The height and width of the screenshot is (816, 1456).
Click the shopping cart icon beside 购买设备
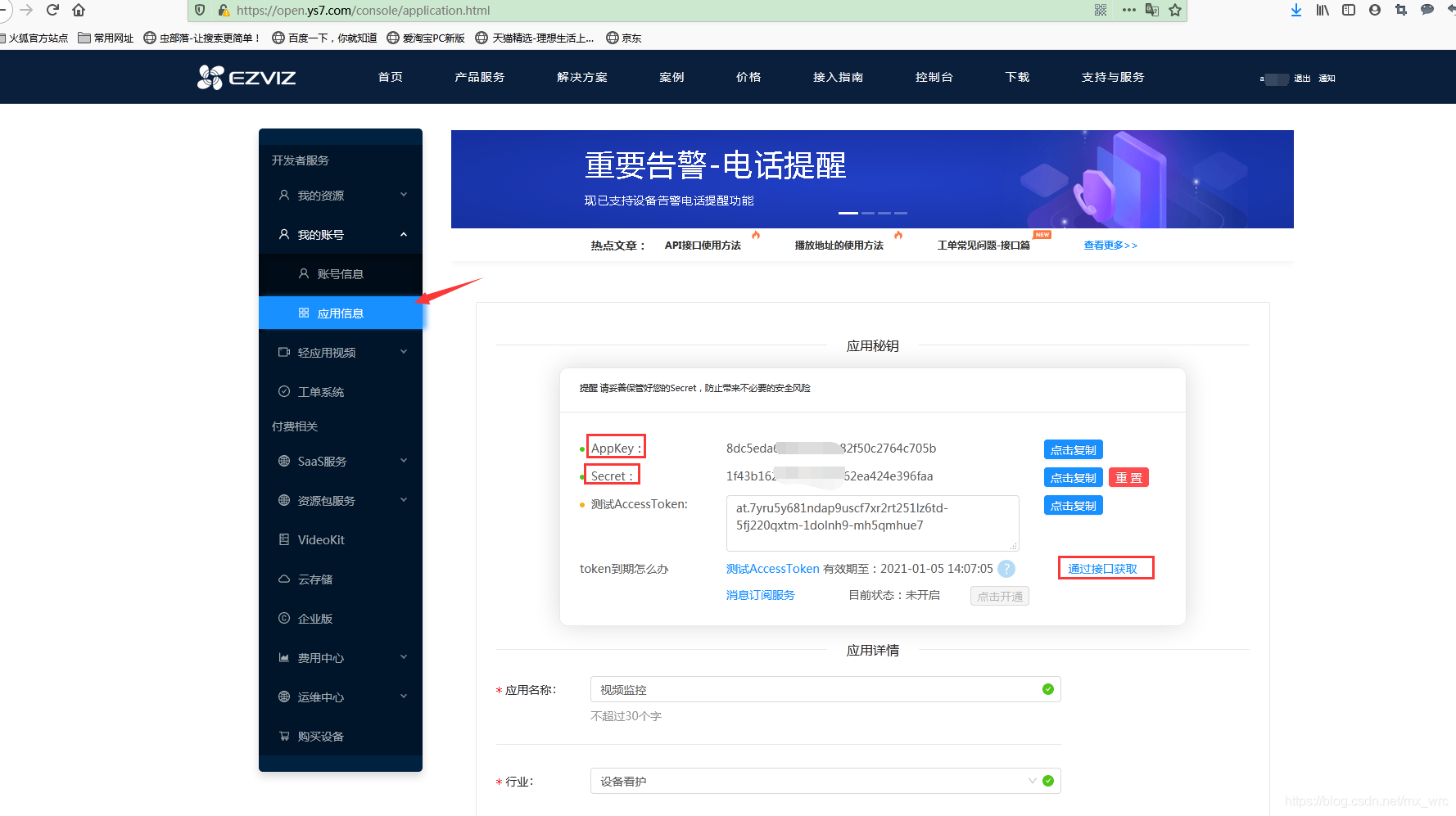(283, 736)
